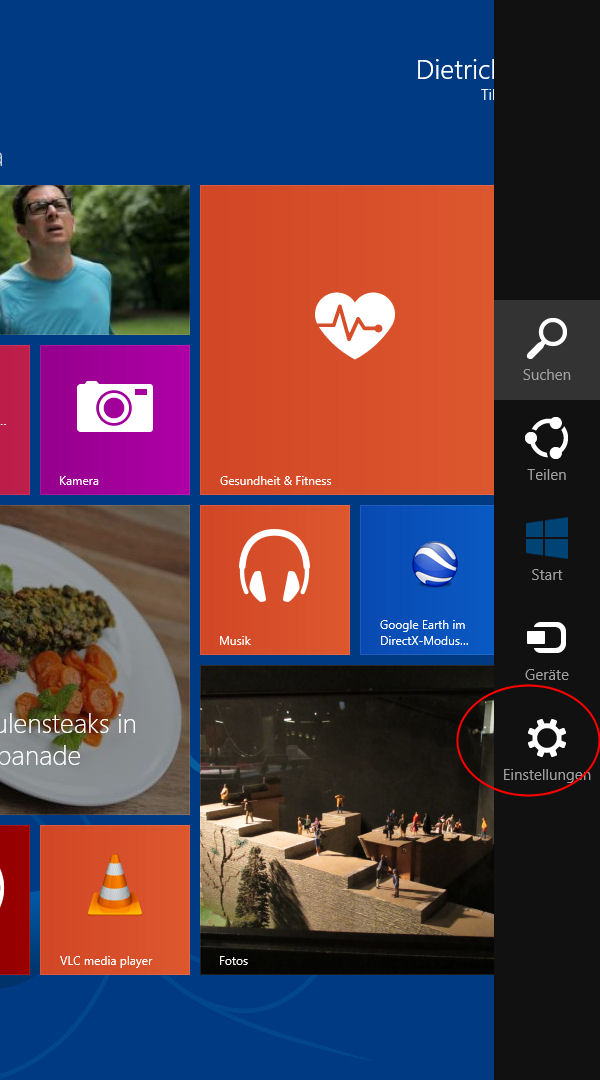600x1080 pixels.
Task: Open the recipe tile showing the food plate
Action: coord(94,659)
